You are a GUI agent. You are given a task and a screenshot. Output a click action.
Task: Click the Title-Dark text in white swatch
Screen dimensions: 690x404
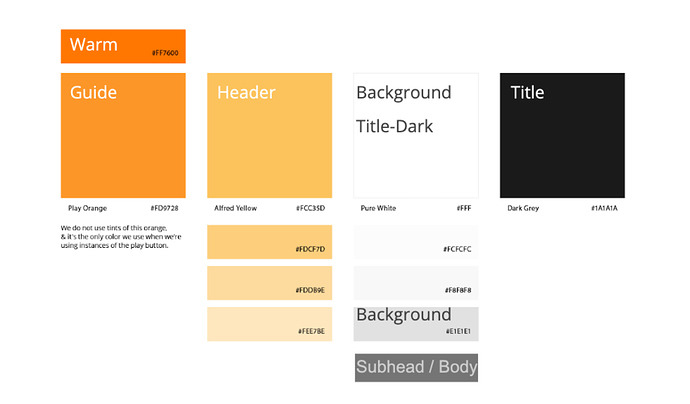[x=394, y=126]
